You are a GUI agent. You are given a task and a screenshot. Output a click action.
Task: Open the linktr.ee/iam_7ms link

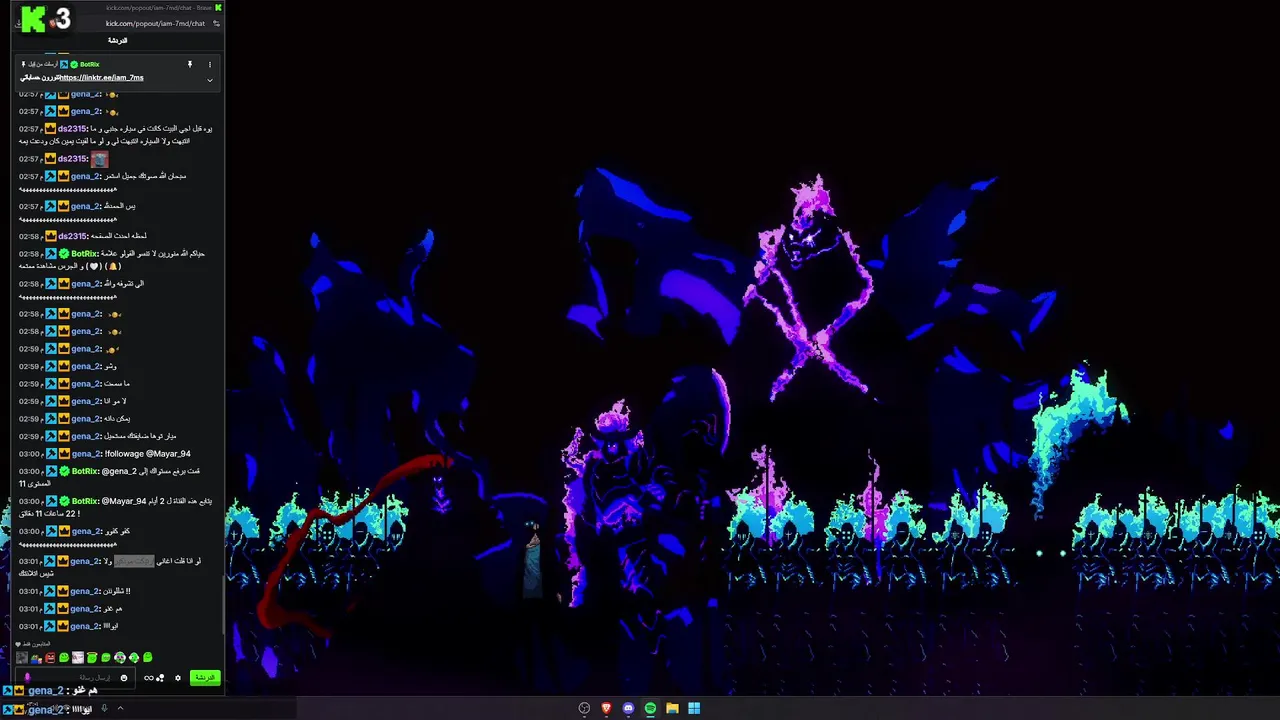pyautogui.click(x=101, y=78)
